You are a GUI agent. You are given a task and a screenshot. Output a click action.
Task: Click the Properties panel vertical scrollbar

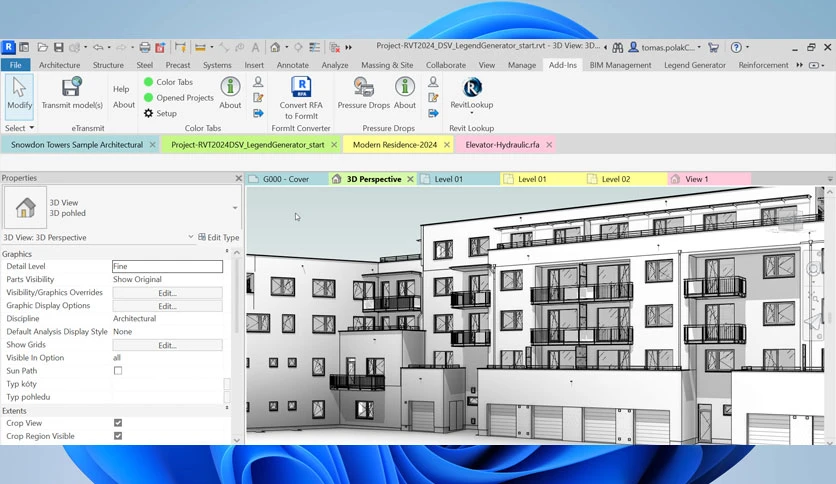pos(237,294)
